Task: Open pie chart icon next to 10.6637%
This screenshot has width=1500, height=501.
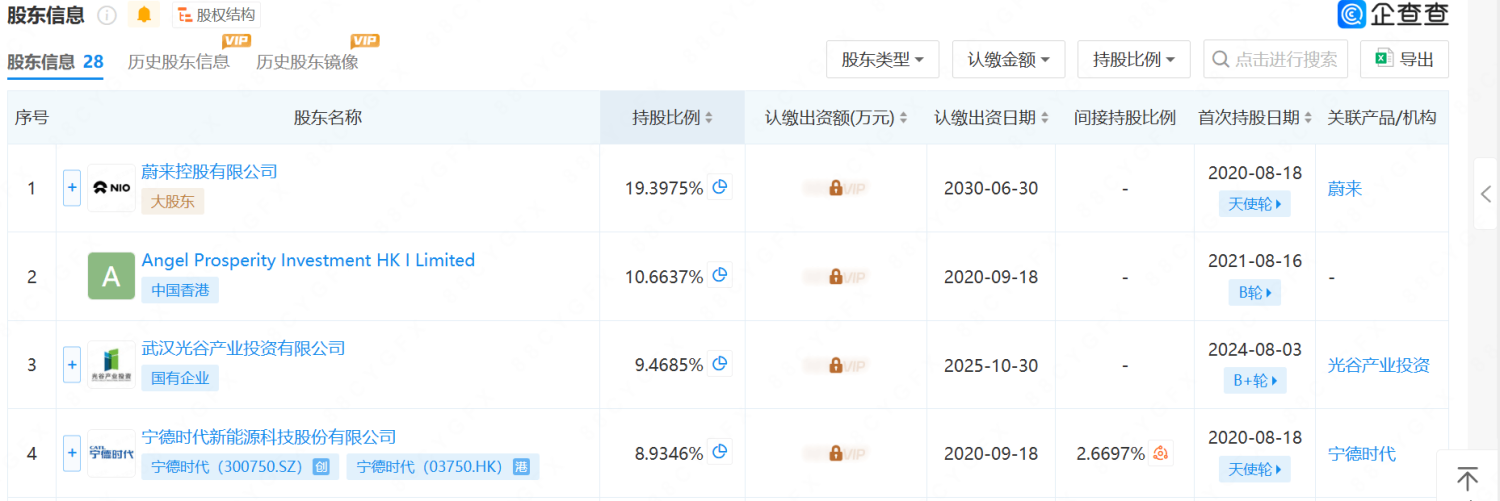Action: [720, 276]
